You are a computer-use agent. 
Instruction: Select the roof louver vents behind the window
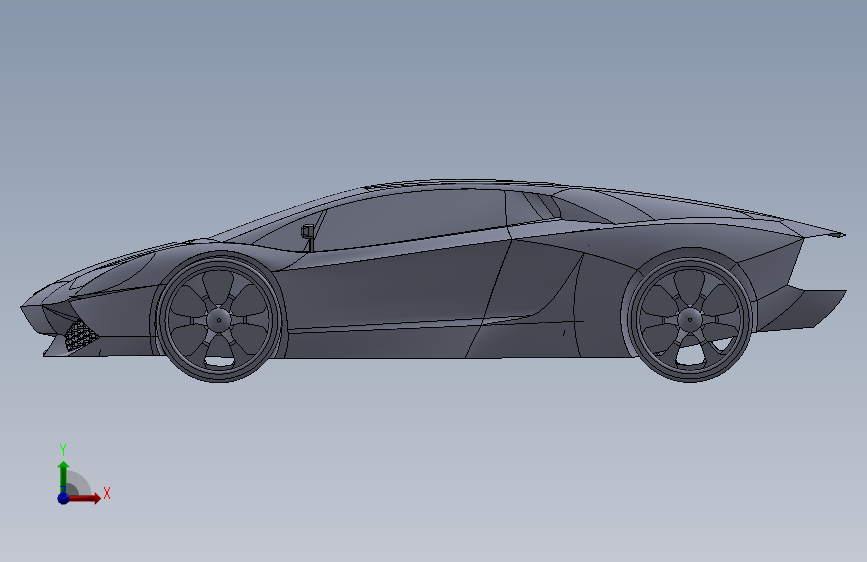(542, 205)
